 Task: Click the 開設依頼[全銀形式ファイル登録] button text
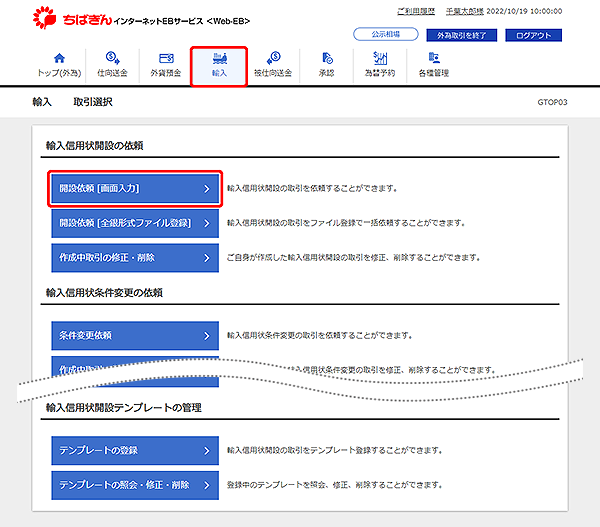tap(125, 223)
